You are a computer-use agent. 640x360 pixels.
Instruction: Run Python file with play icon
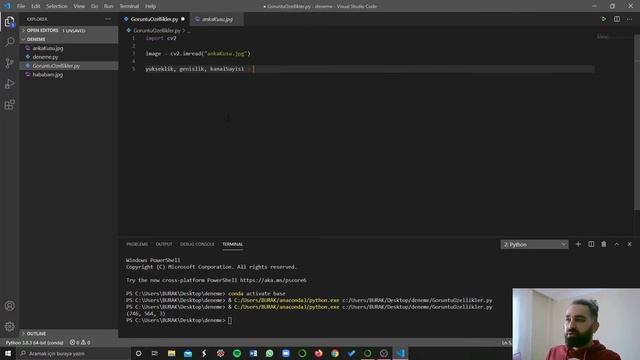point(604,19)
